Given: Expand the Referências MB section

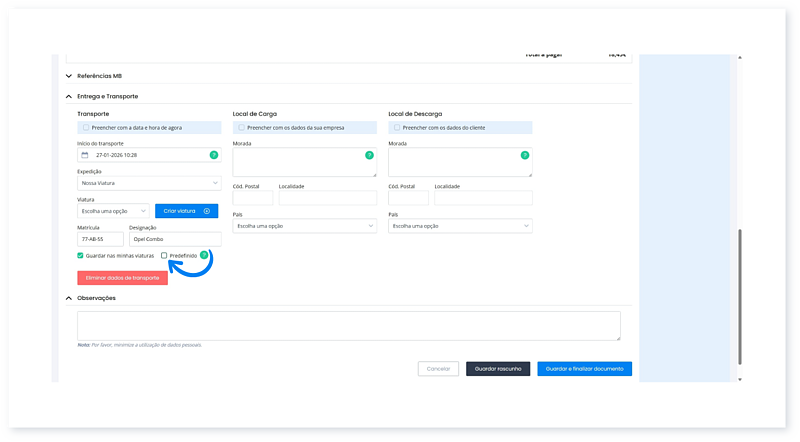Looking at the screenshot, I should tap(68, 76).
